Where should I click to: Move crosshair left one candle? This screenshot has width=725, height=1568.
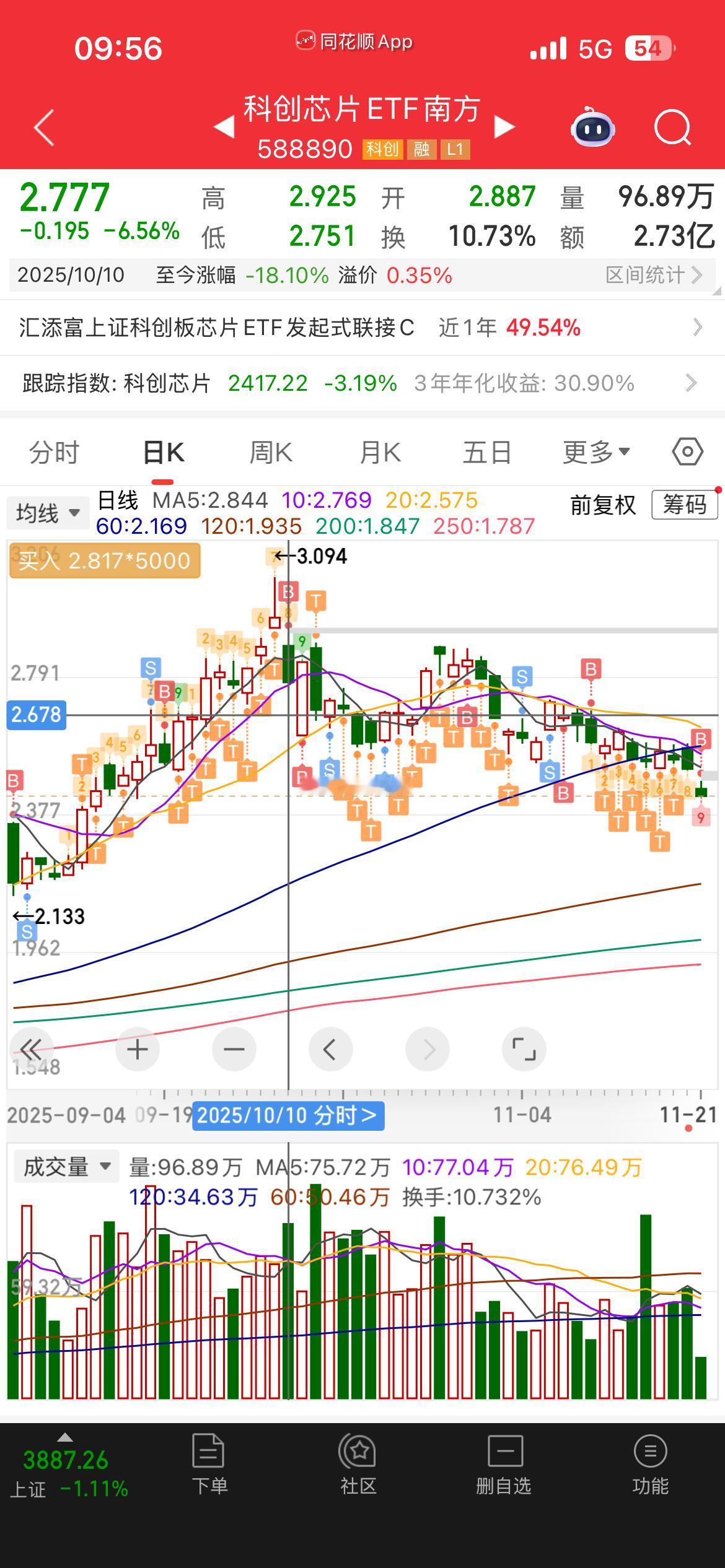[330, 1049]
